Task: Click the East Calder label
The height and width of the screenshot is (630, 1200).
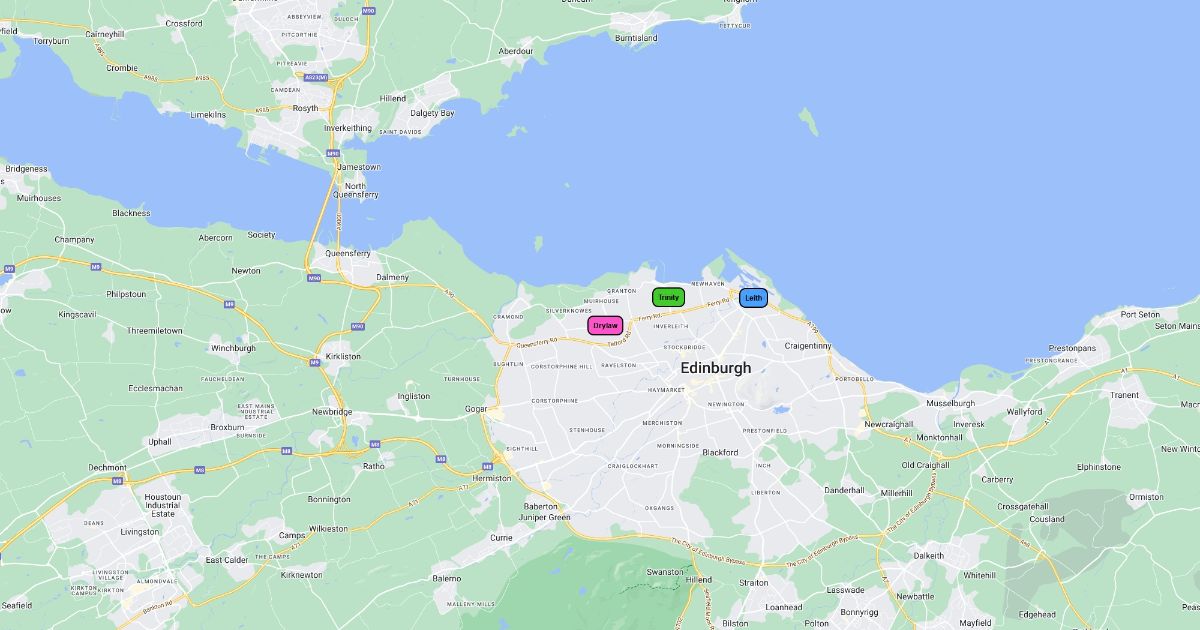Action: point(227,560)
